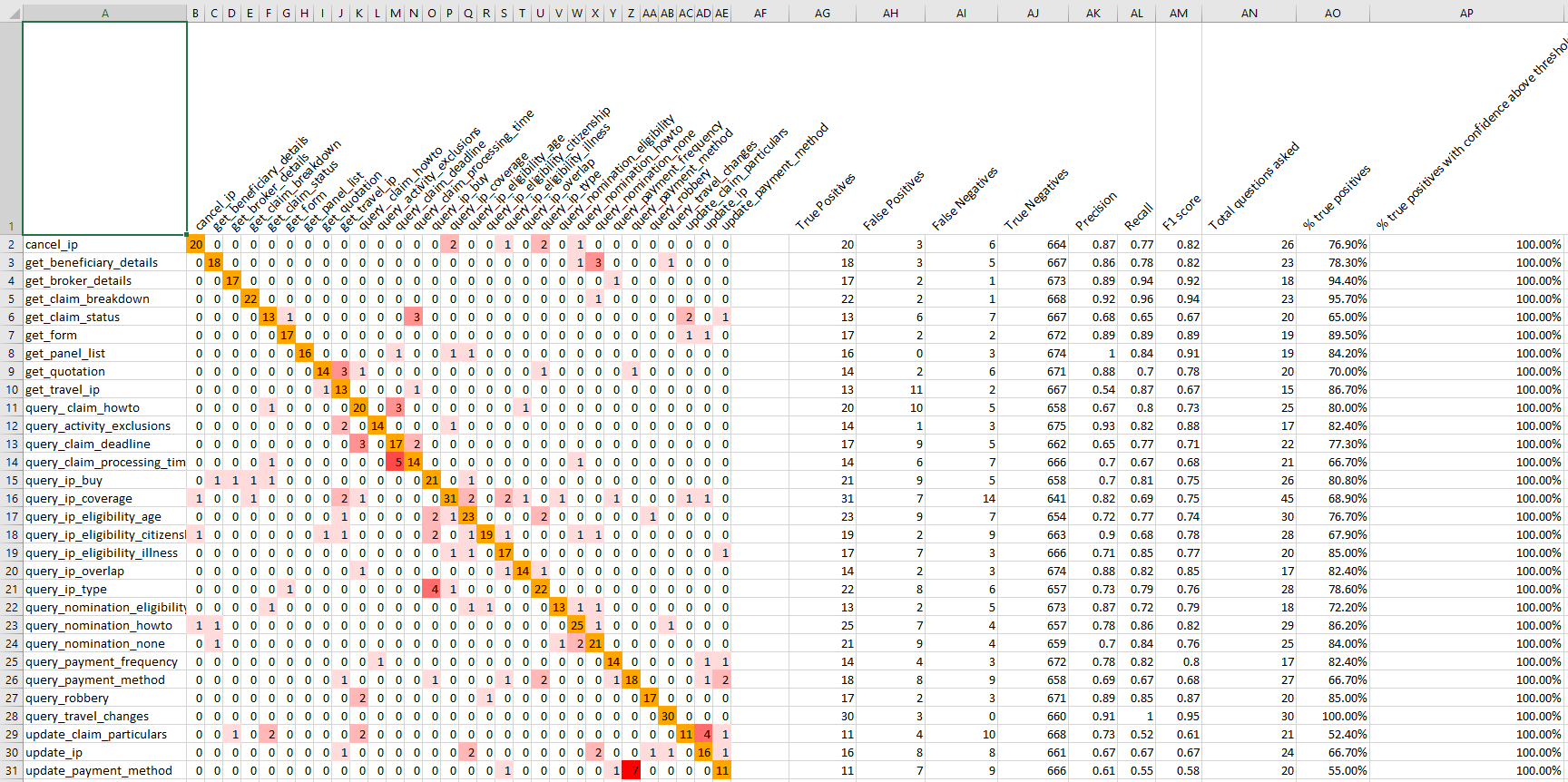Select the '% true positives' header cell
Image resolution: width=1568 pixels, height=782 pixels.
pos(1337,197)
